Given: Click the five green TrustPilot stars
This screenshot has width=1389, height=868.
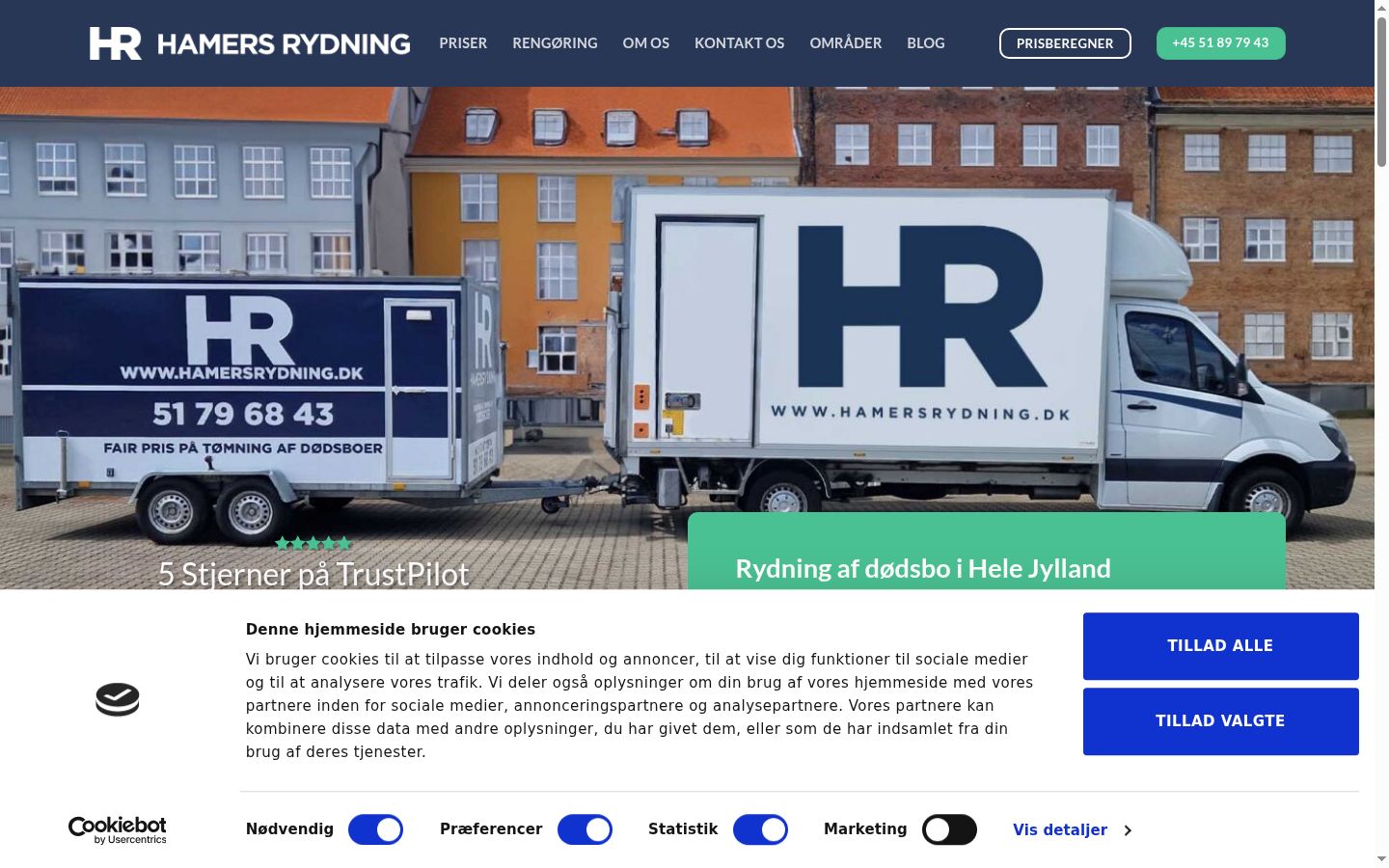Looking at the screenshot, I should click(313, 543).
